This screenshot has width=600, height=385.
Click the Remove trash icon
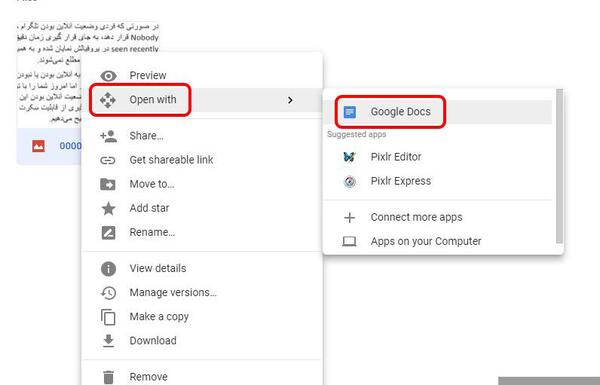[x=109, y=377]
